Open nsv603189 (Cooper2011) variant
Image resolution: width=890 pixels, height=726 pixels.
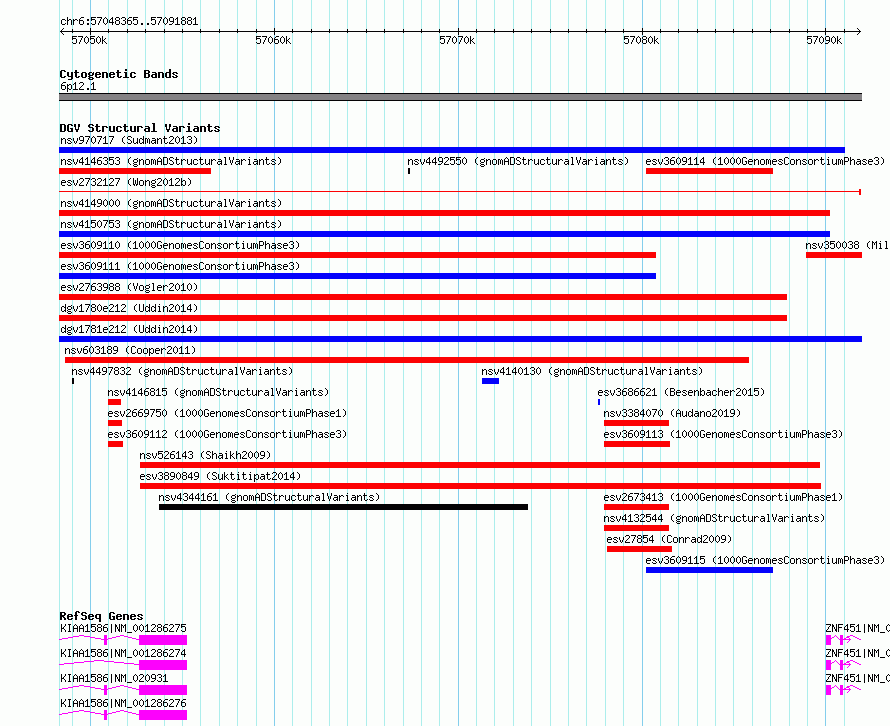pyautogui.click(x=130, y=350)
